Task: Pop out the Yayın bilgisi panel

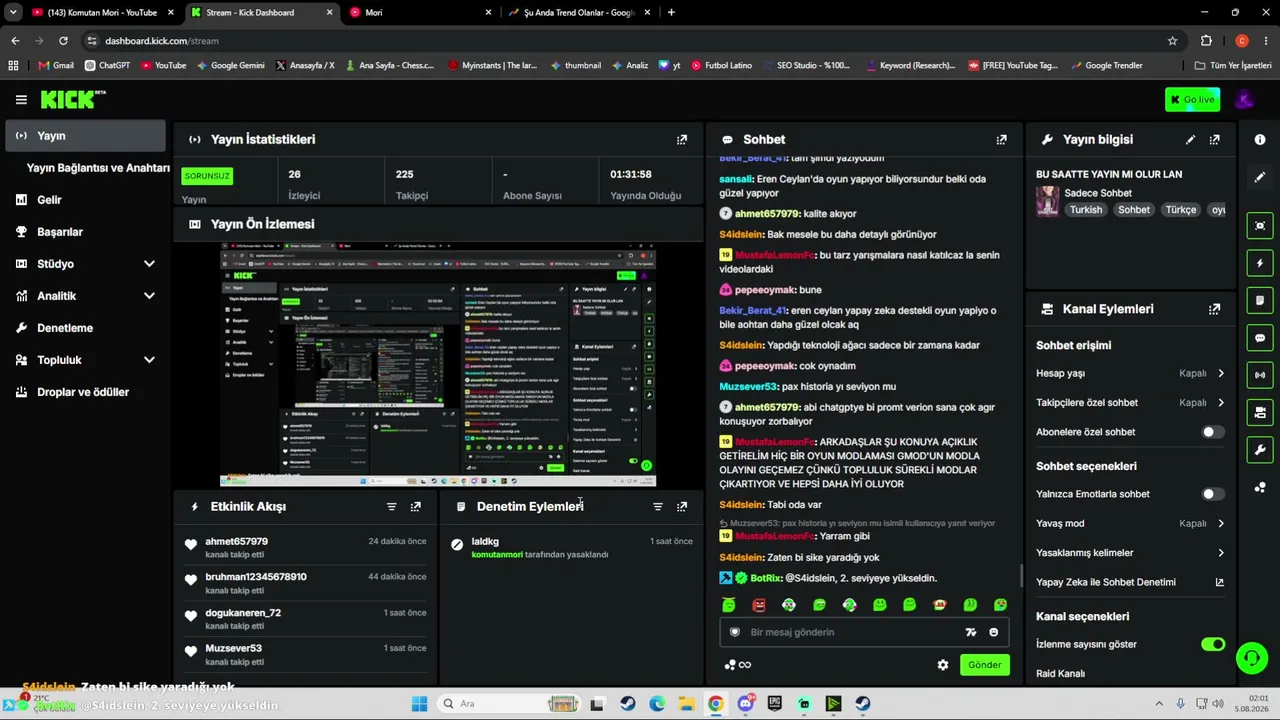Action: pos(1214,140)
